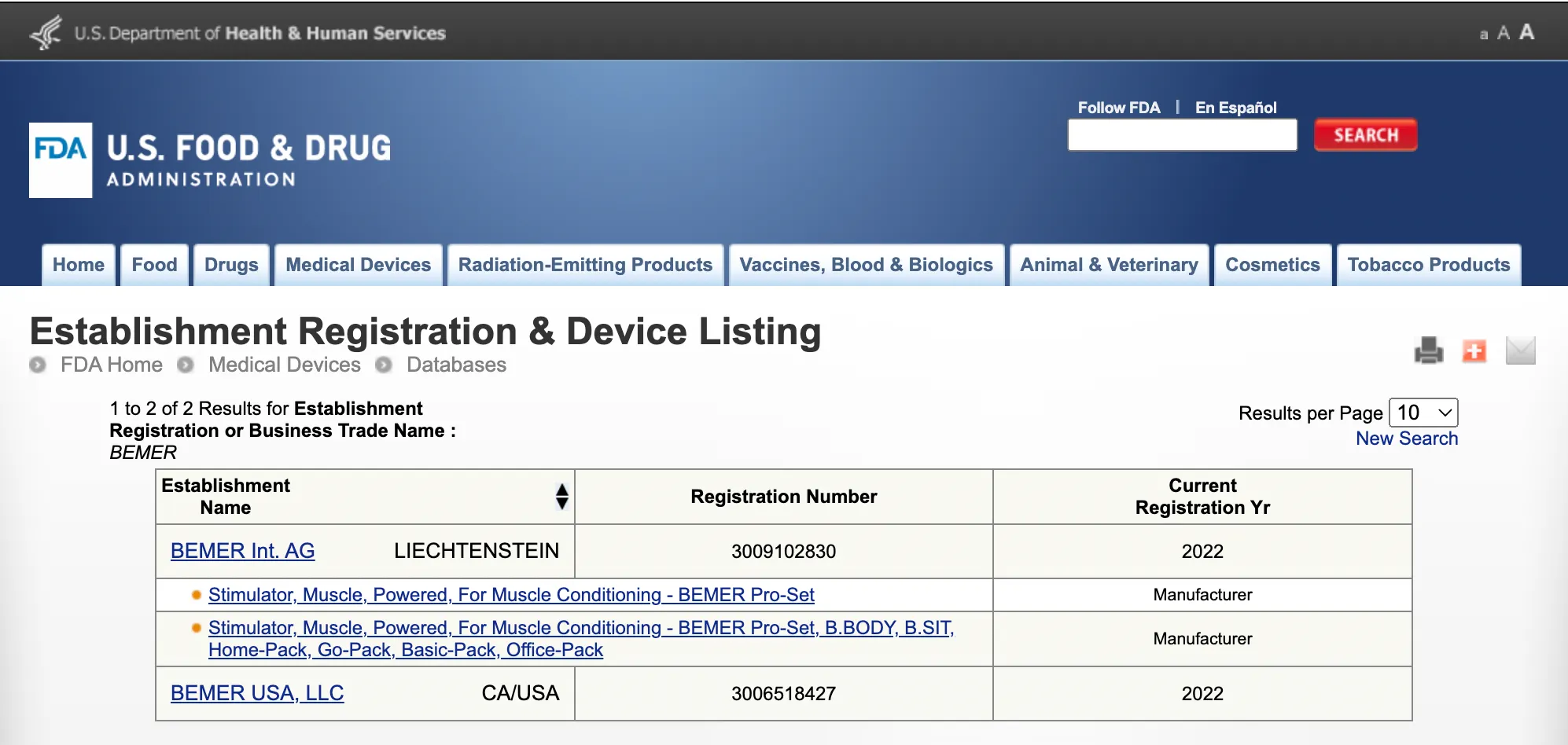Open the Home tab

79,265
